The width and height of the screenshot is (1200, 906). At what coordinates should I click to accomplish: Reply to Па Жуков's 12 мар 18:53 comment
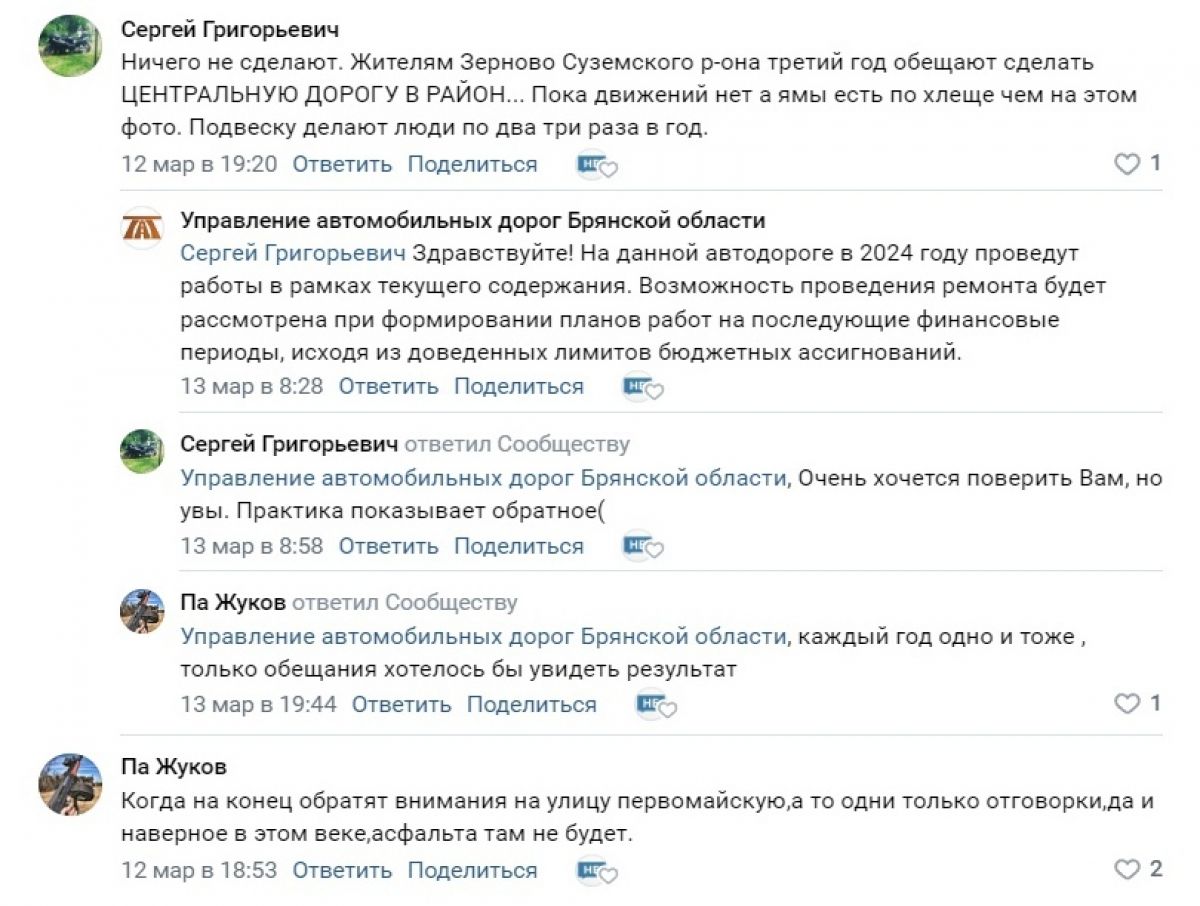(342, 869)
